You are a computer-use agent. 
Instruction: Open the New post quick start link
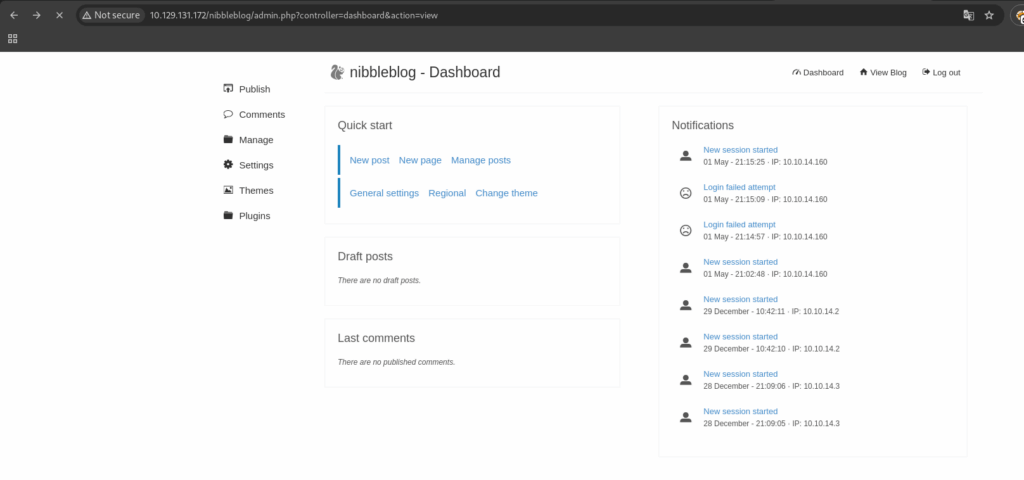click(x=370, y=160)
